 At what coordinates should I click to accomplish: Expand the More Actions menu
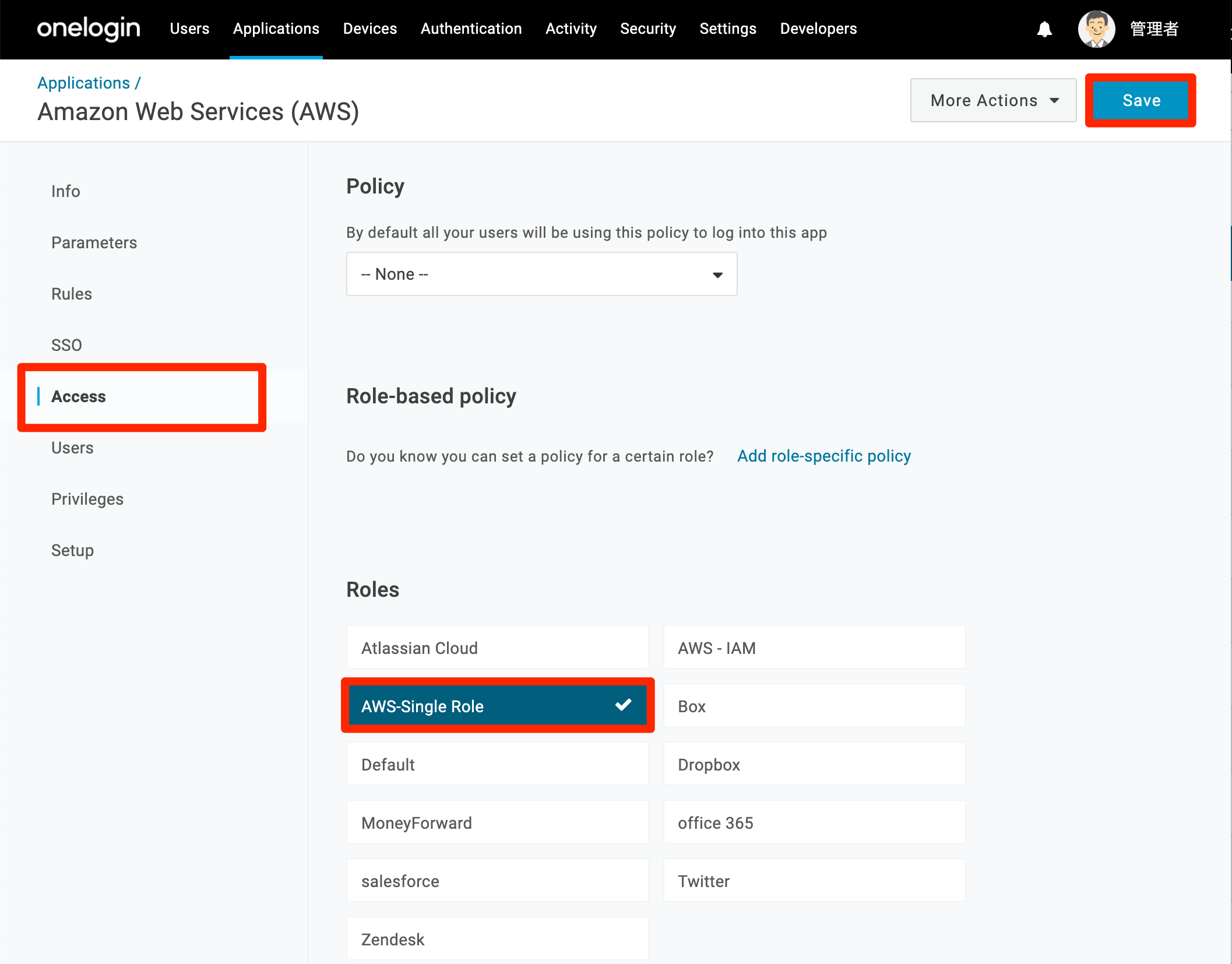tap(993, 100)
